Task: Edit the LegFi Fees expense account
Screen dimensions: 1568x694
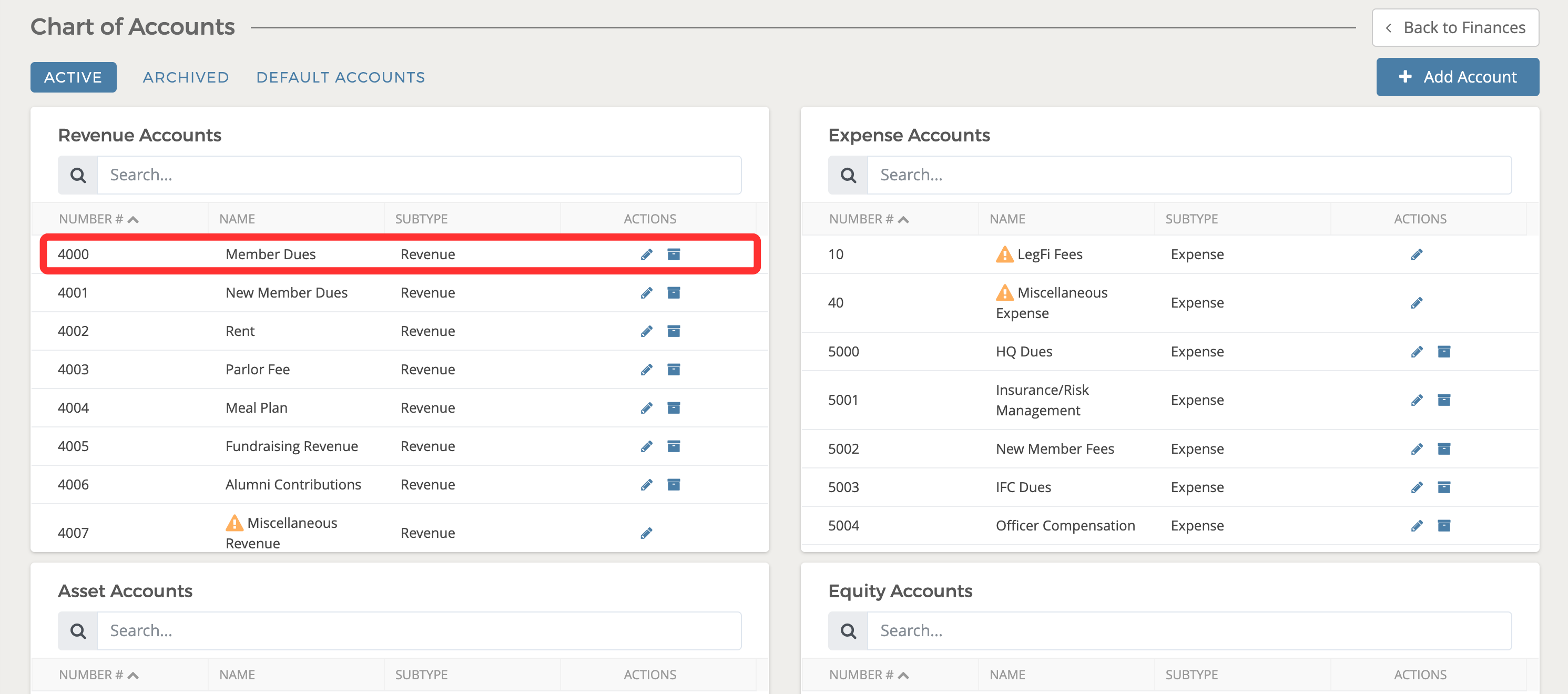Action: [x=1417, y=254]
